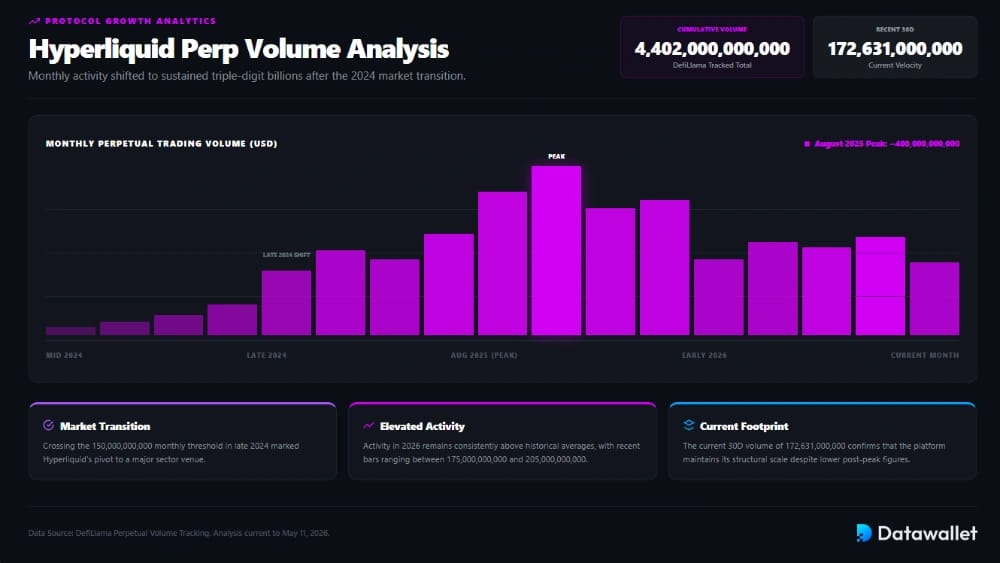The image size is (1000, 563).
Task: Click the 172,631,000,000 recent 30D figure
Action: 895,48
